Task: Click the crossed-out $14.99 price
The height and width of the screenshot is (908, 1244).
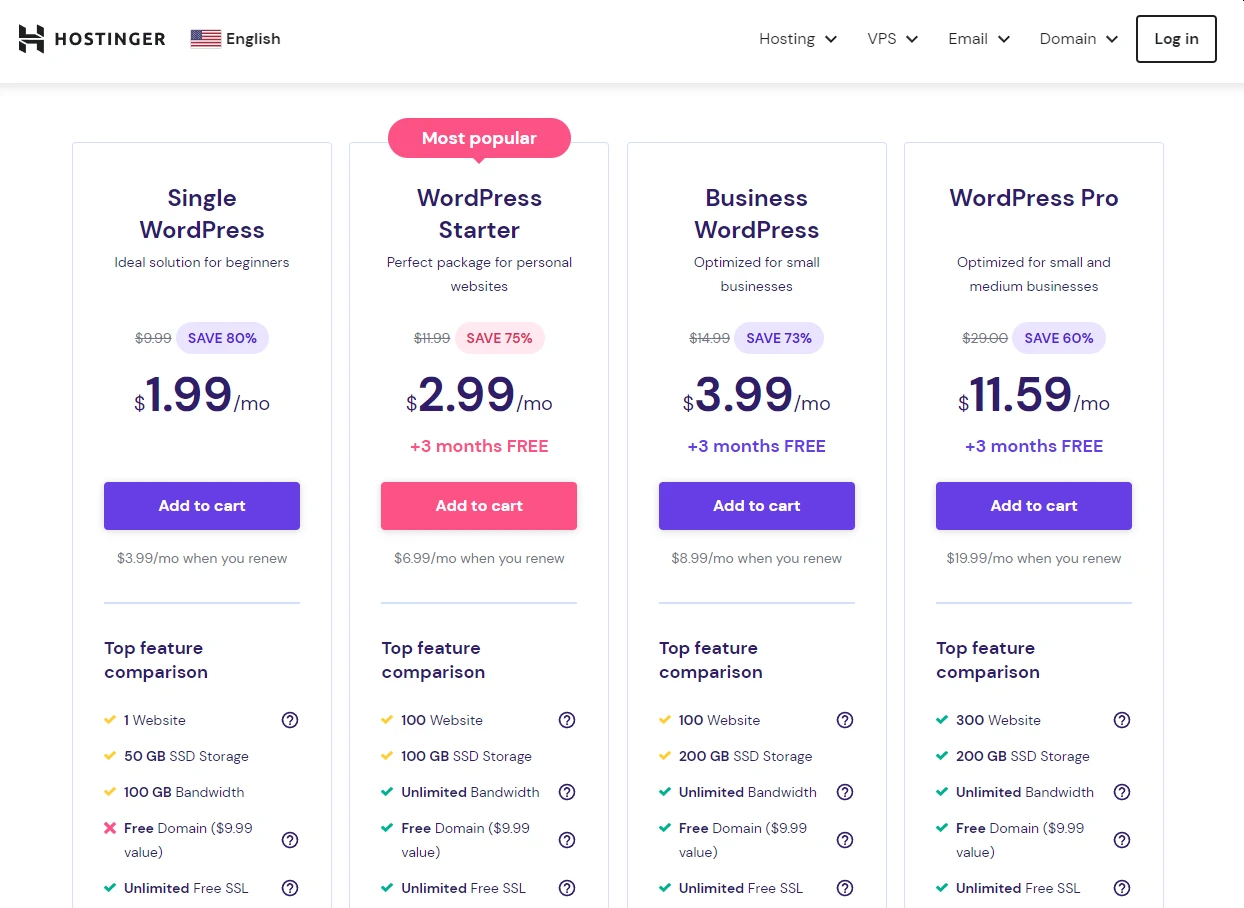Action: point(709,338)
